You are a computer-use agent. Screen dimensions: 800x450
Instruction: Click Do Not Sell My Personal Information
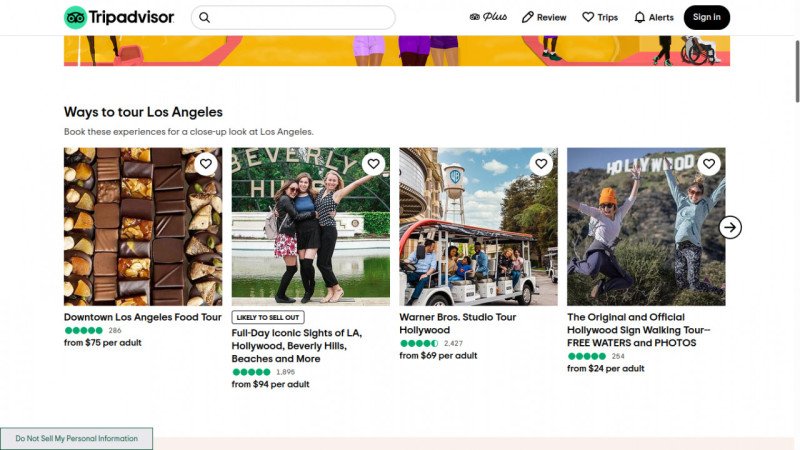(76, 438)
